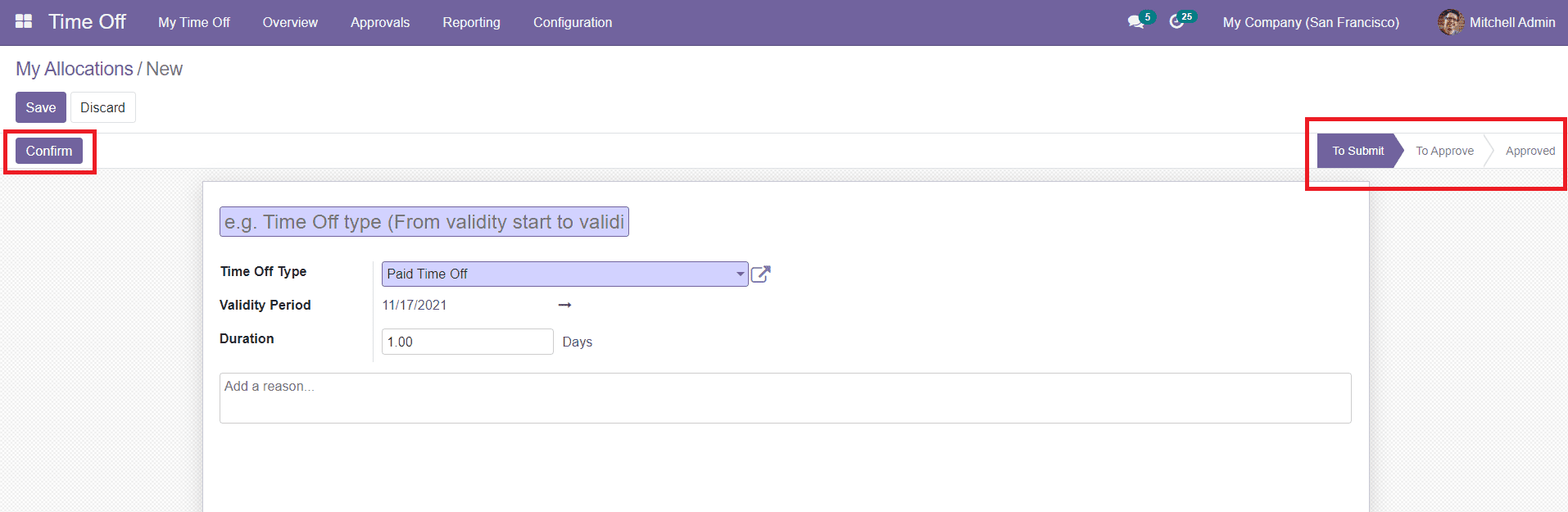The height and width of the screenshot is (512, 1568).
Task: Click the arrow icon after the validity start date
Action: (x=564, y=305)
